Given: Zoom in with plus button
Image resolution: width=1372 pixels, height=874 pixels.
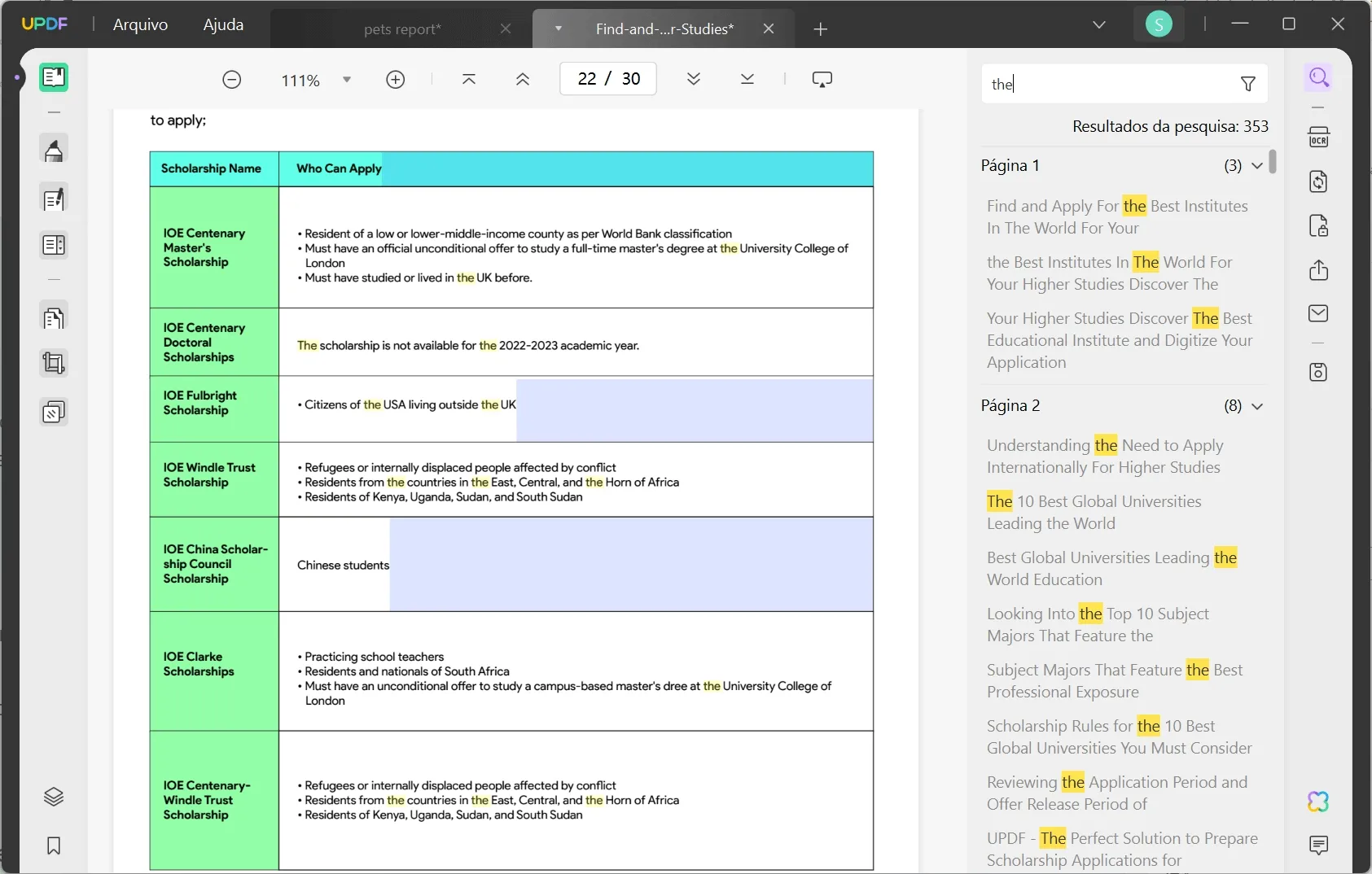Looking at the screenshot, I should coord(396,80).
